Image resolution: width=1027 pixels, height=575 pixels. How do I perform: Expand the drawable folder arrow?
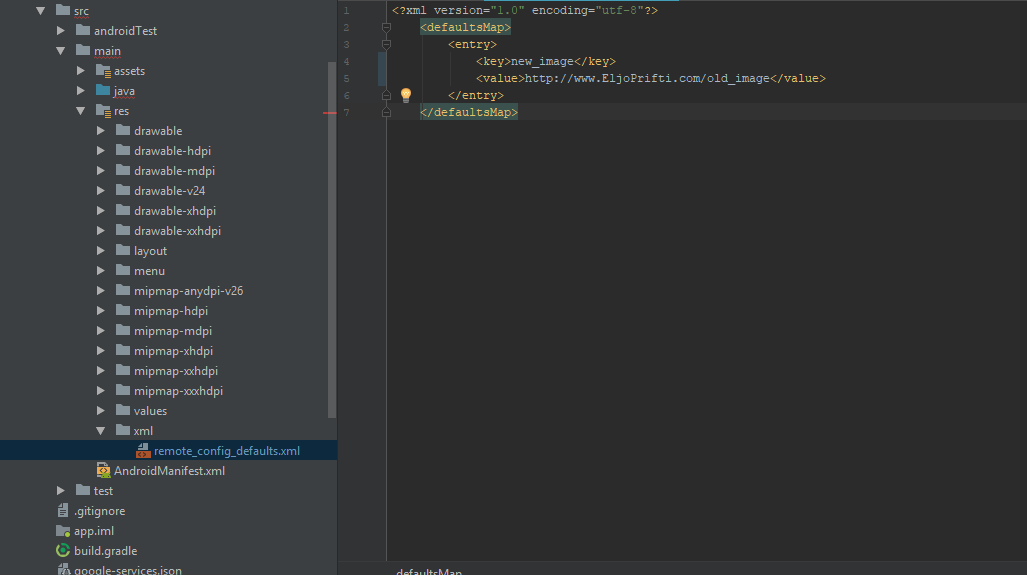tap(100, 130)
